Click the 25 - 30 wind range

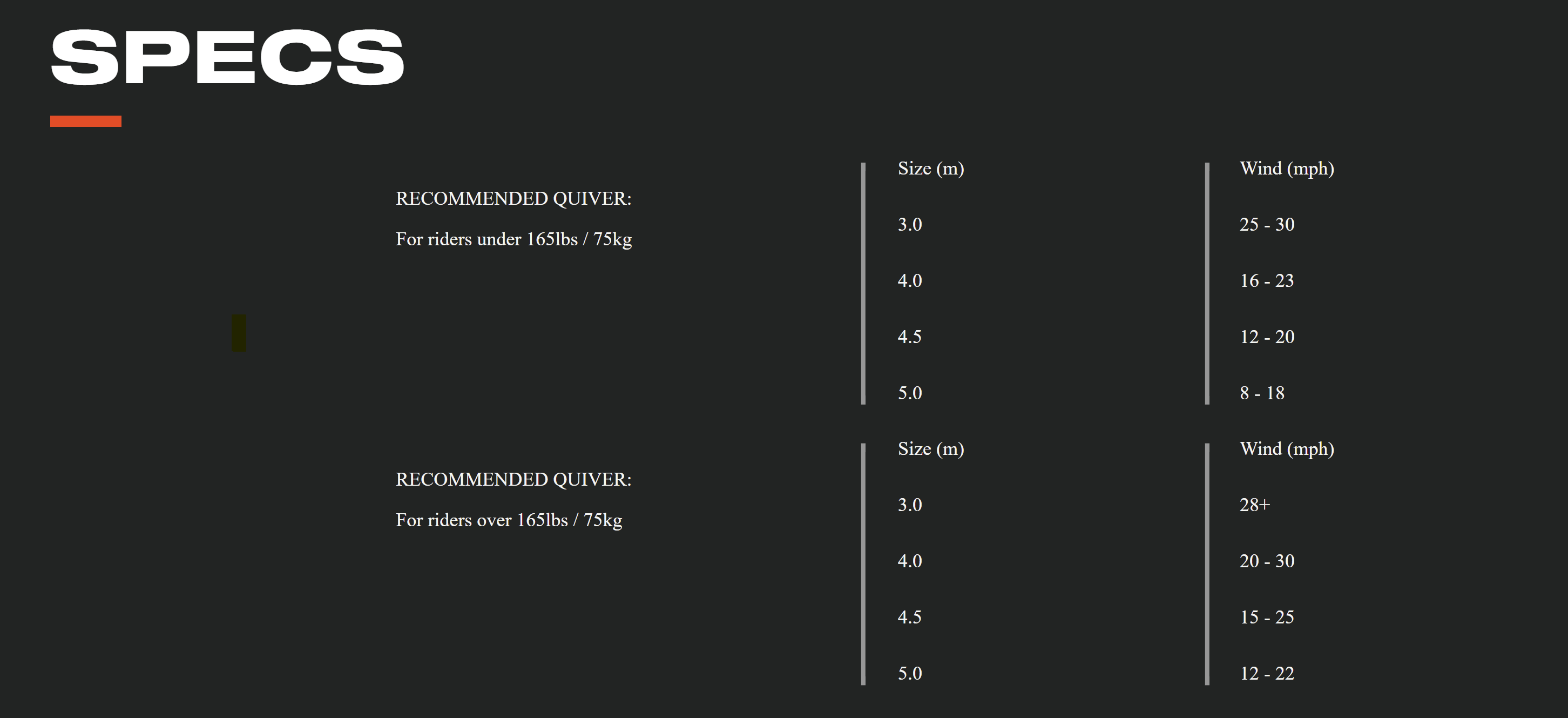click(x=1267, y=224)
